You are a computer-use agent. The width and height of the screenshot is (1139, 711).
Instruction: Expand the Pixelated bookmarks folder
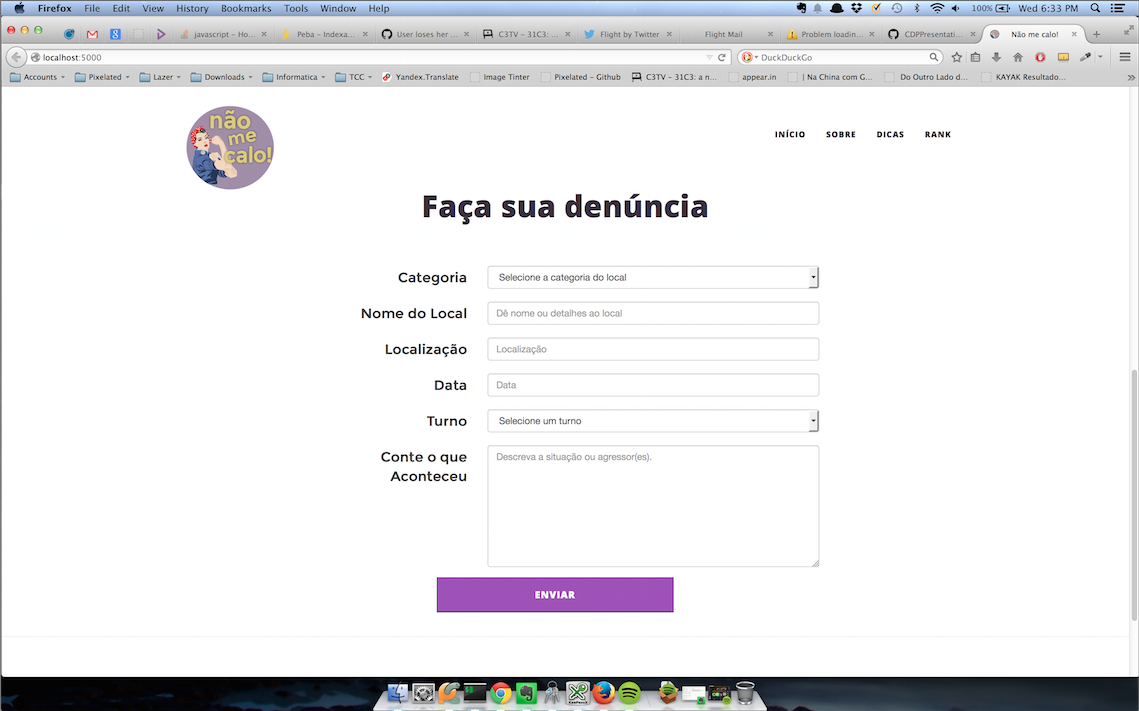coord(104,77)
